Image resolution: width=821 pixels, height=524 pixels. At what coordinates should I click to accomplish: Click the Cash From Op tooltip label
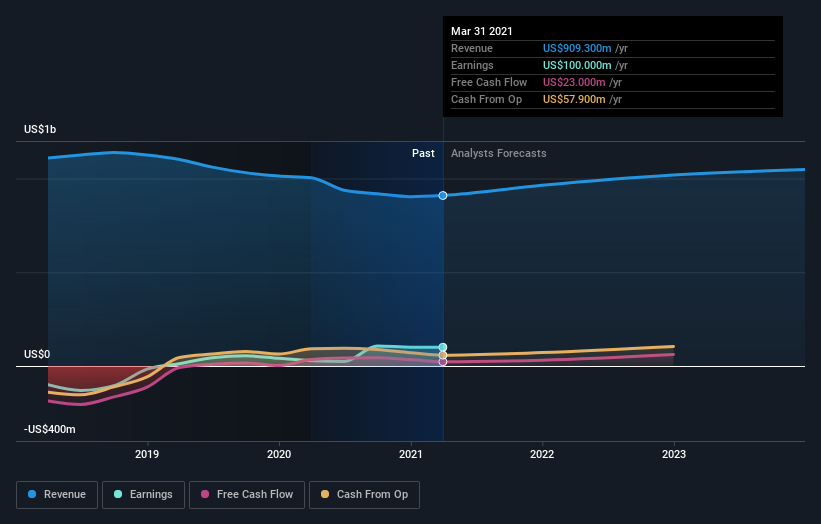486,99
